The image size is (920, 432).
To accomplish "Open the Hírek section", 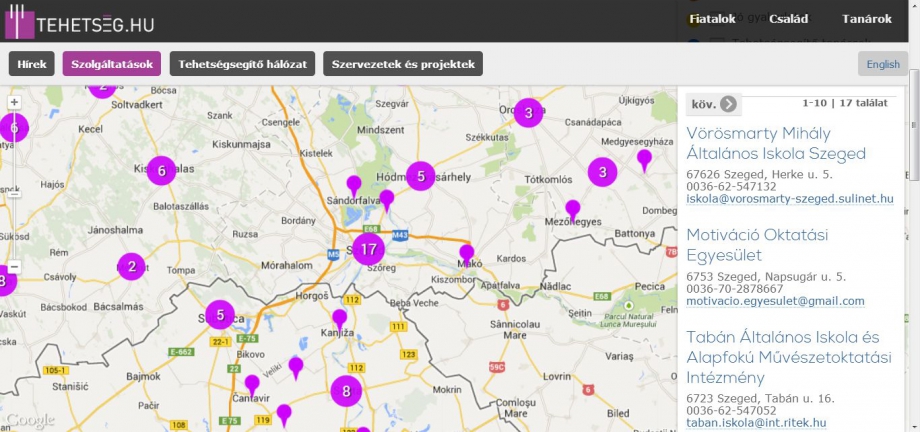I will coord(32,64).
